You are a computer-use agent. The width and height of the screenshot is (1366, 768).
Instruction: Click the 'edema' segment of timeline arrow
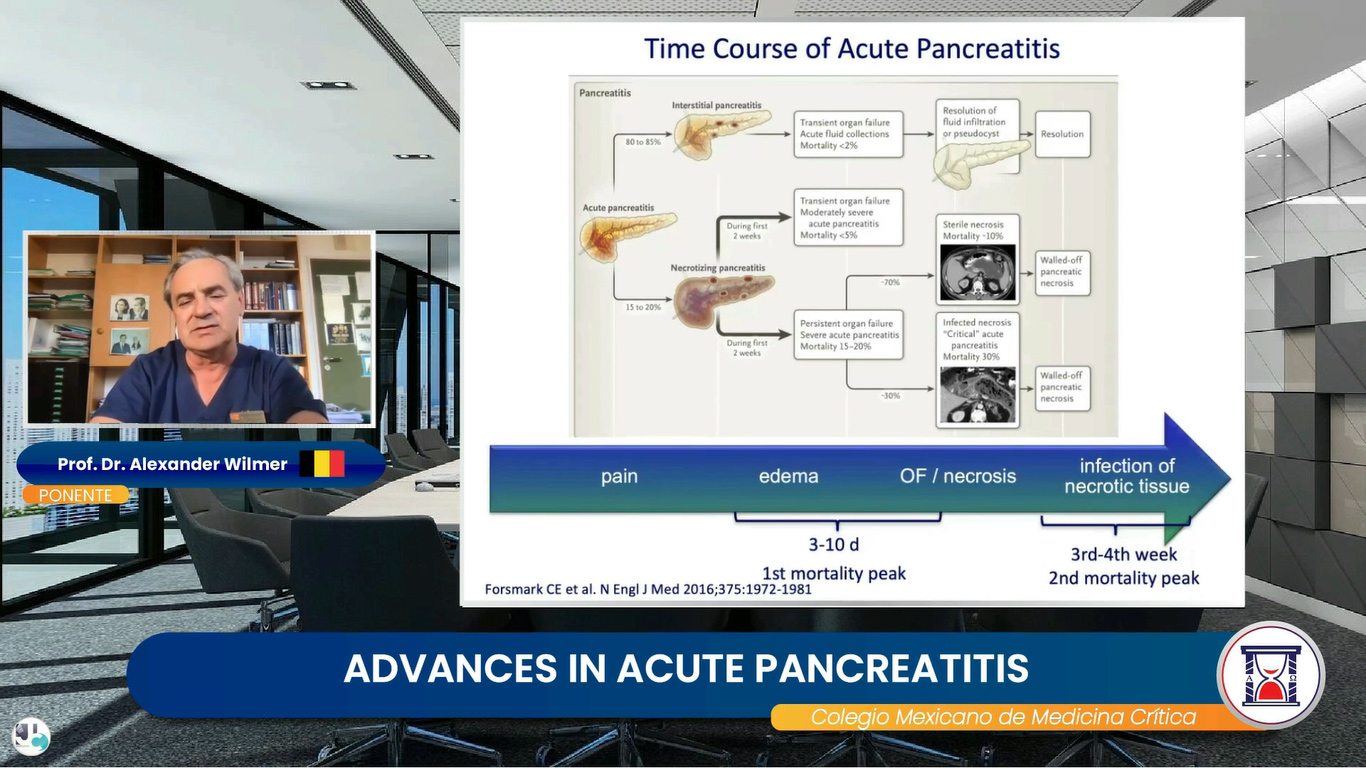[788, 476]
